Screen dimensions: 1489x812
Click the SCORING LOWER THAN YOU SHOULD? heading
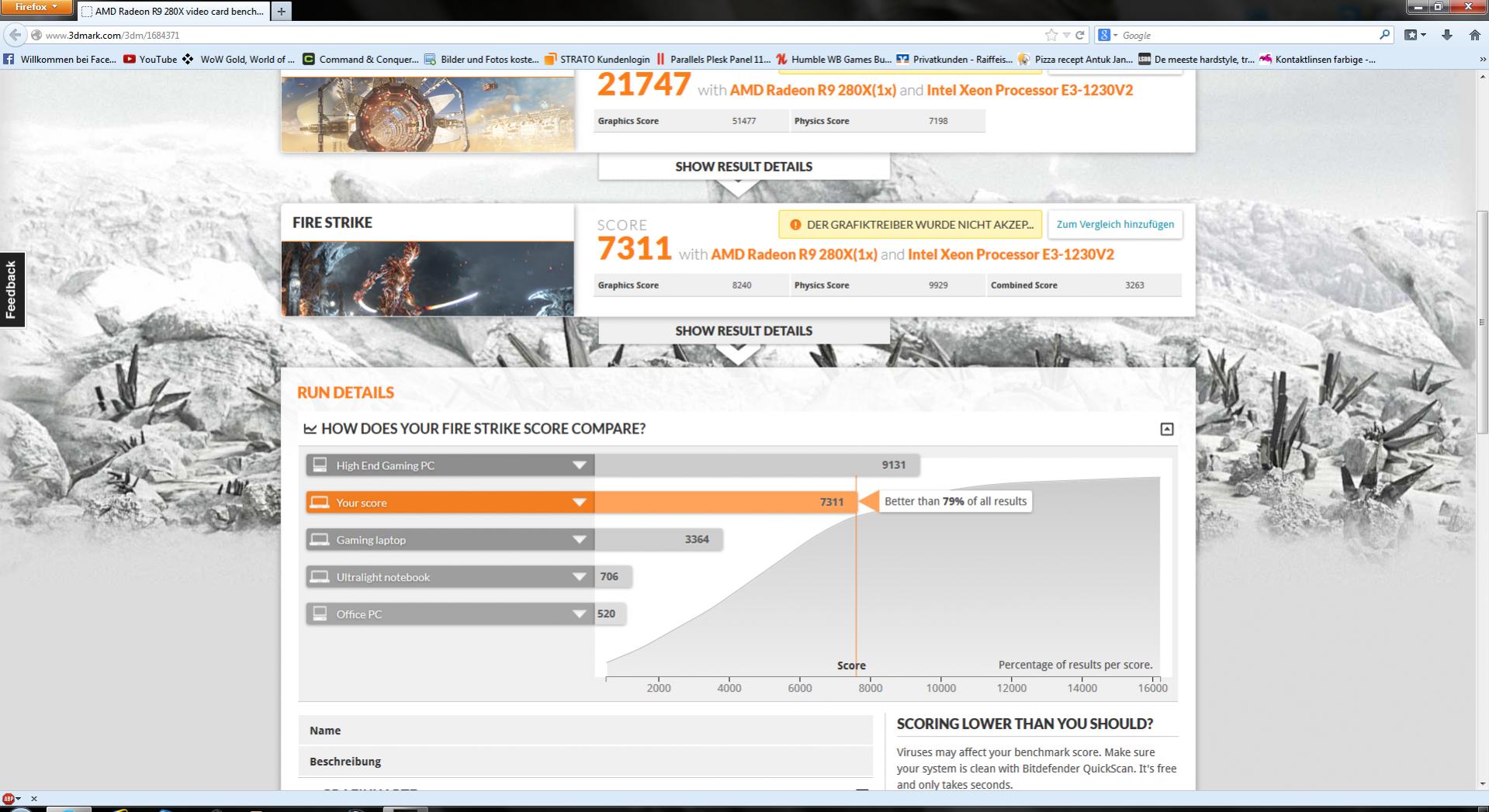coord(1025,724)
